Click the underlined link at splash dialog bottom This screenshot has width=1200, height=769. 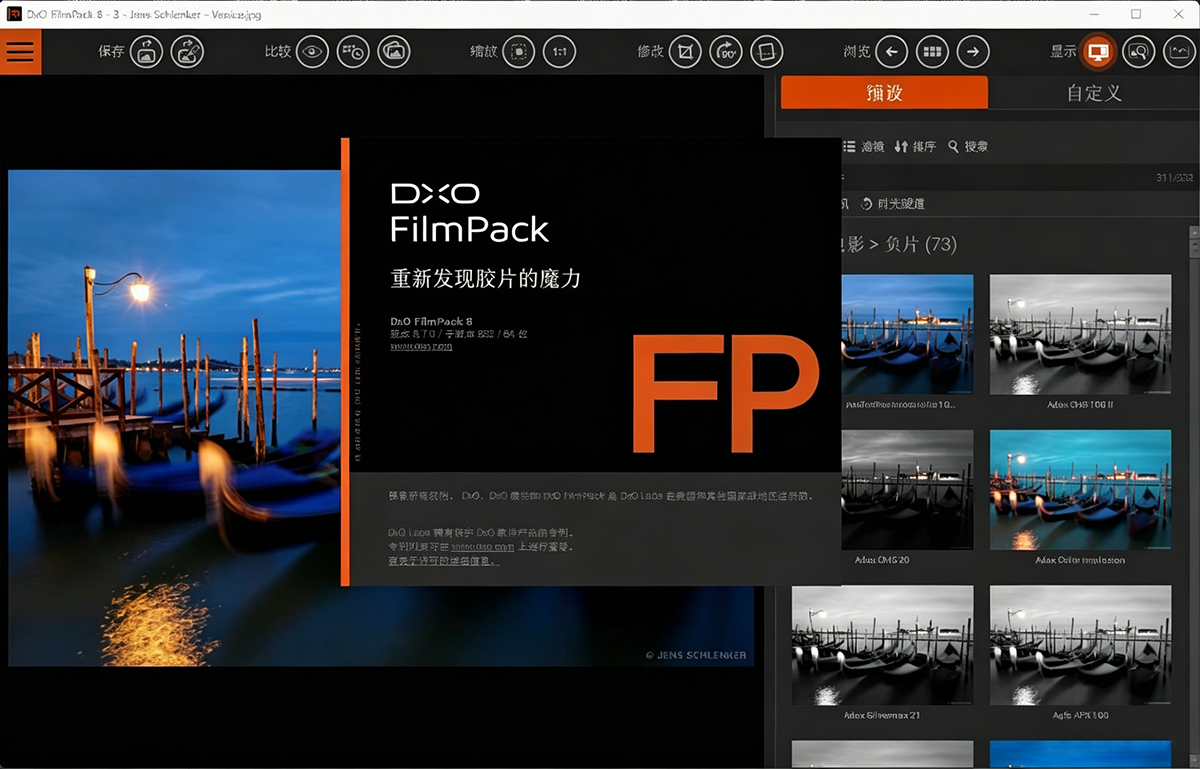444,561
